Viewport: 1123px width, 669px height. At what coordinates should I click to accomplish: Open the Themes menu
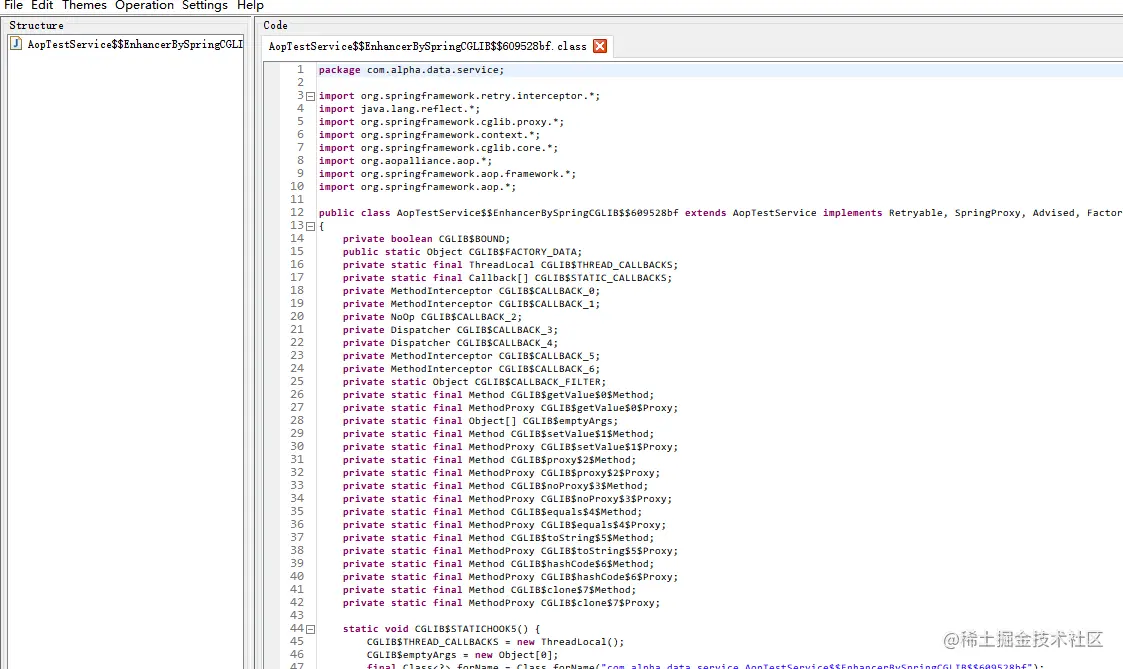84,6
